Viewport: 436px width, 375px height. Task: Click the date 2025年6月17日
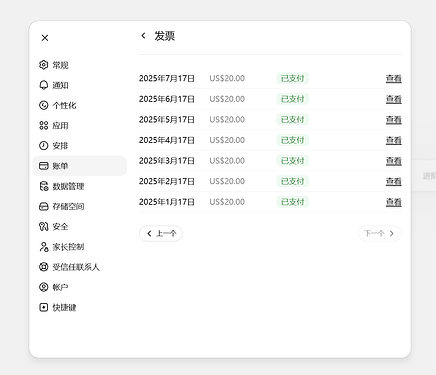click(x=167, y=99)
